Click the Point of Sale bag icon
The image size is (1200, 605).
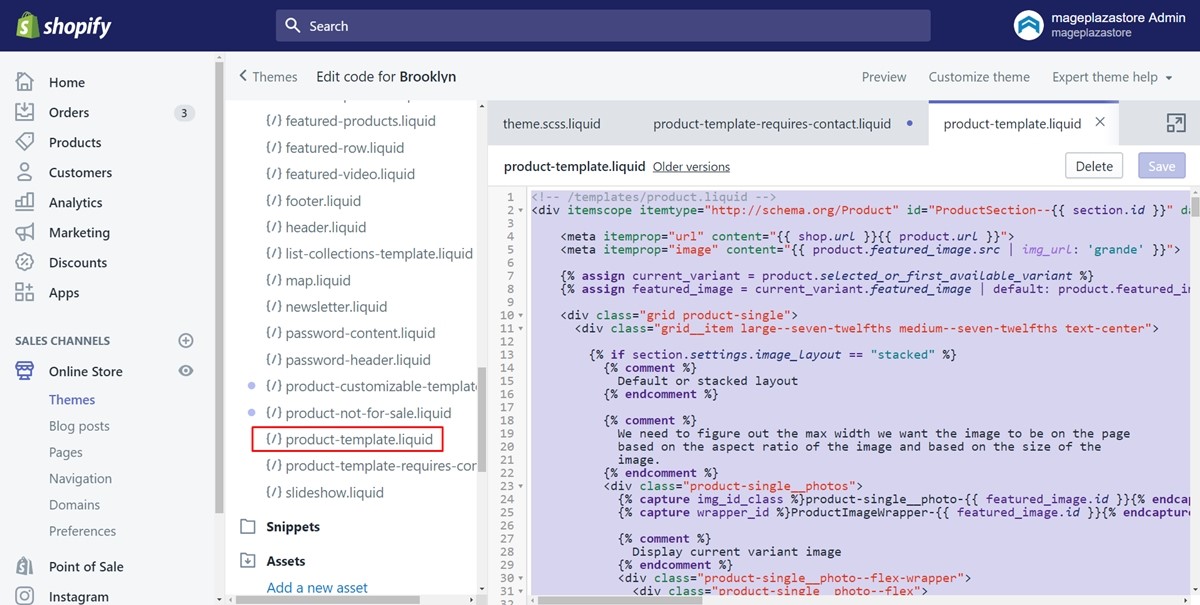(x=25, y=566)
